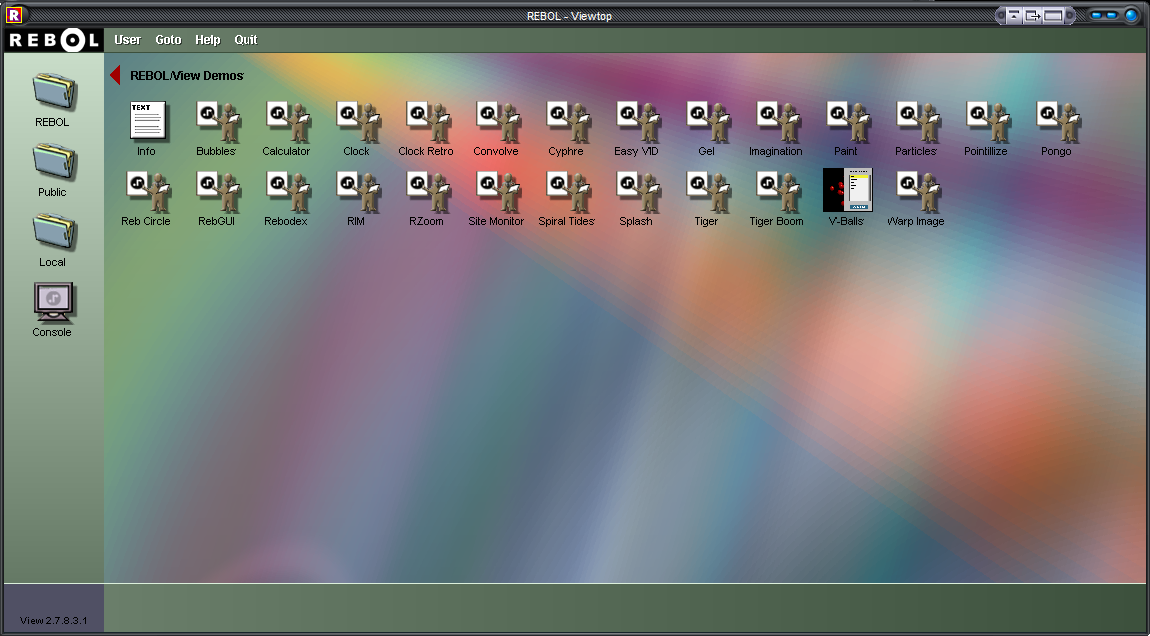Launch the Pongo demo icon

pos(1058,121)
